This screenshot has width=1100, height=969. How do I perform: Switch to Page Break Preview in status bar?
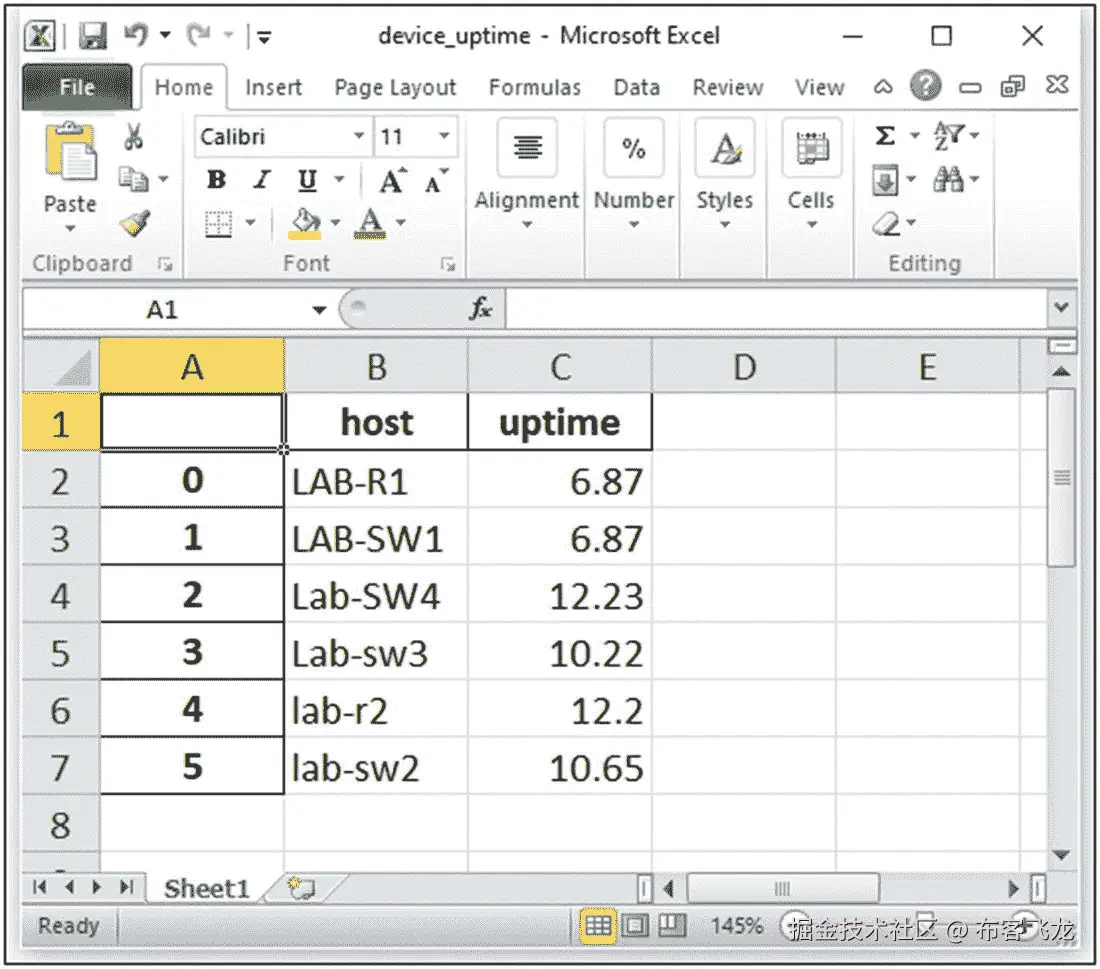(671, 926)
